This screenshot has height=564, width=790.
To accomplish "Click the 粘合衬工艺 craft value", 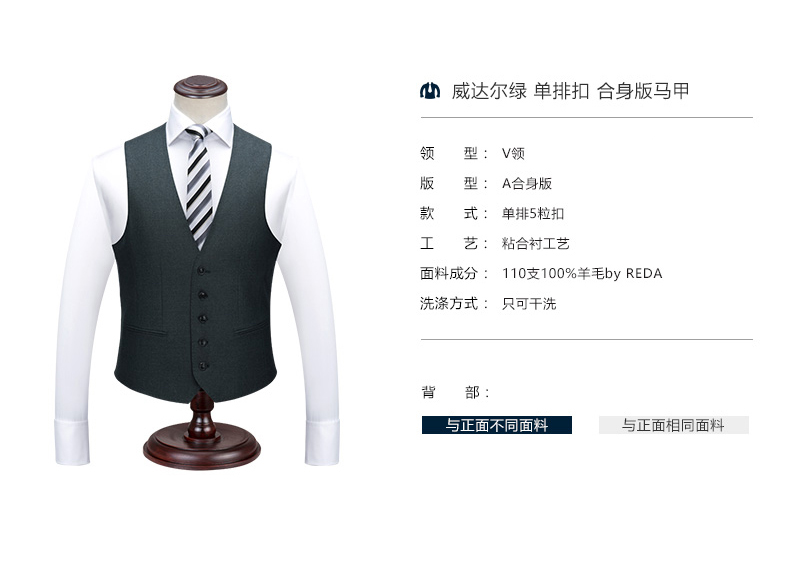I will click(536, 243).
